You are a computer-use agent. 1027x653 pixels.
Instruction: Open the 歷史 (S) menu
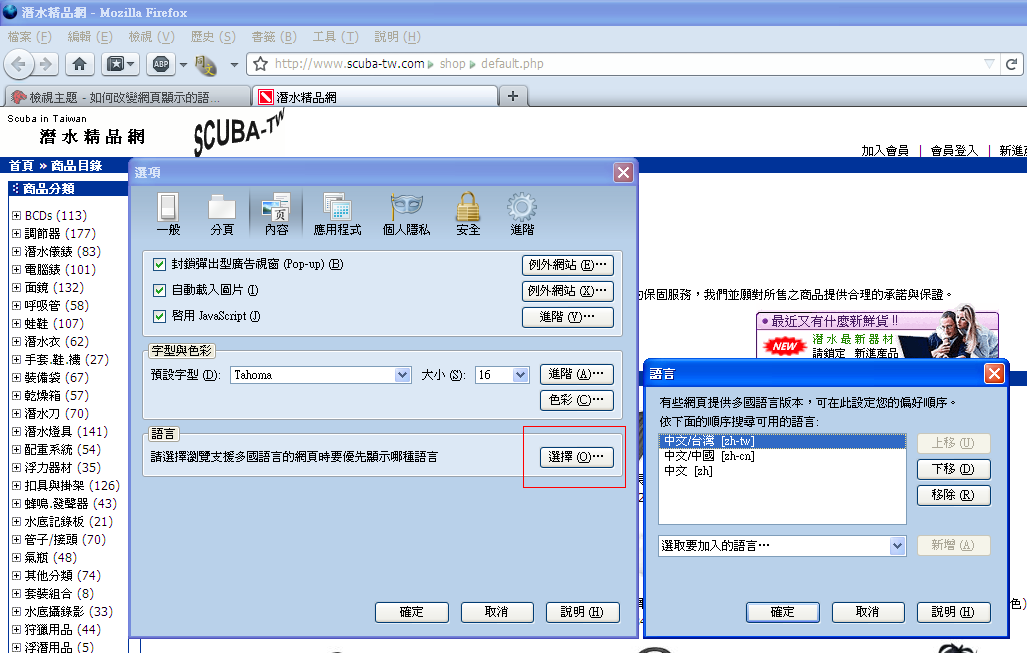[x=213, y=37]
